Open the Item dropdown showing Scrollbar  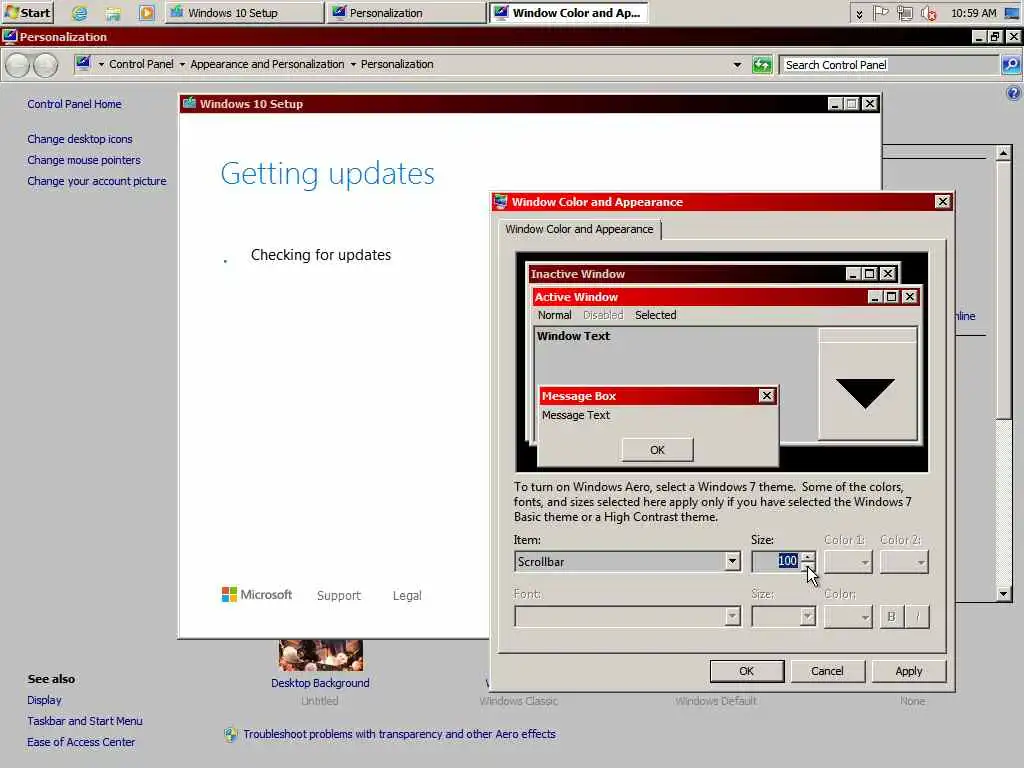[627, 562]
